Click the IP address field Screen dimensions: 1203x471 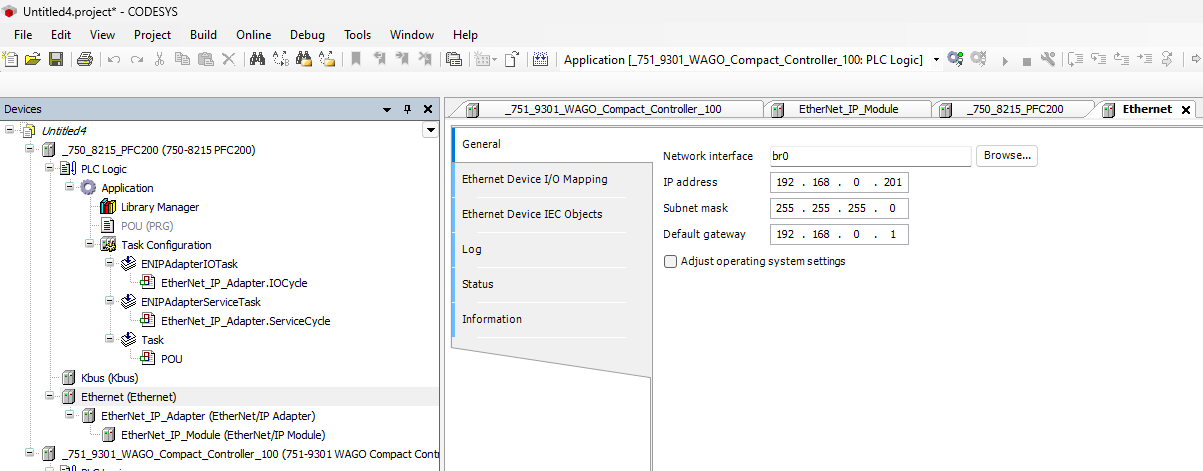pyautogui.click(x=839, y=182)
